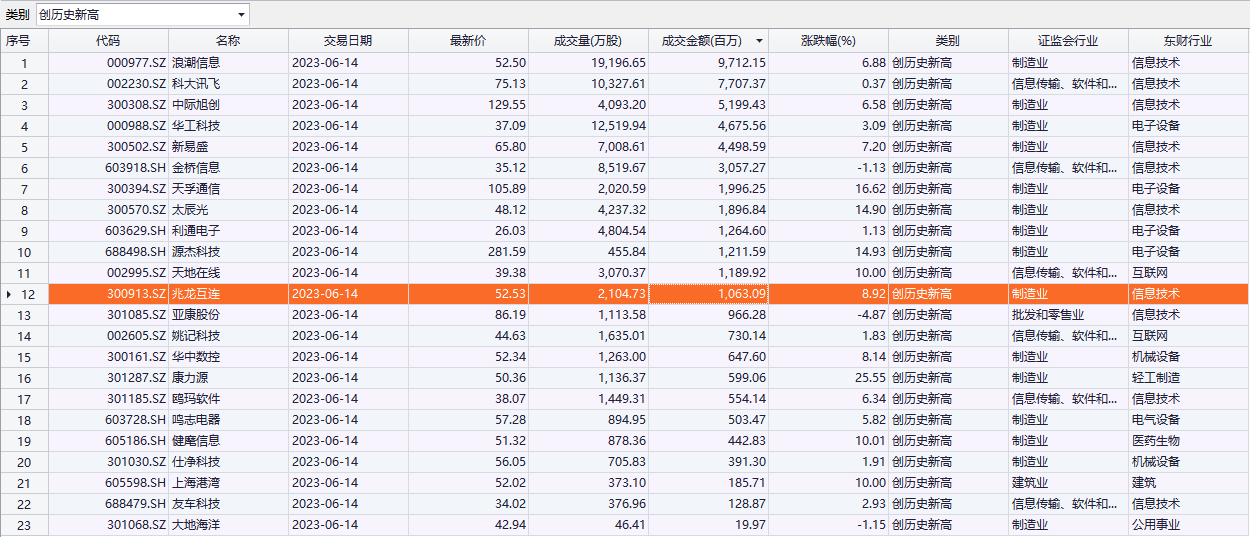This screenshot has height=537, width=1250.
Task: Select row number 5 in the grid
Action: [x=24, y=147]
